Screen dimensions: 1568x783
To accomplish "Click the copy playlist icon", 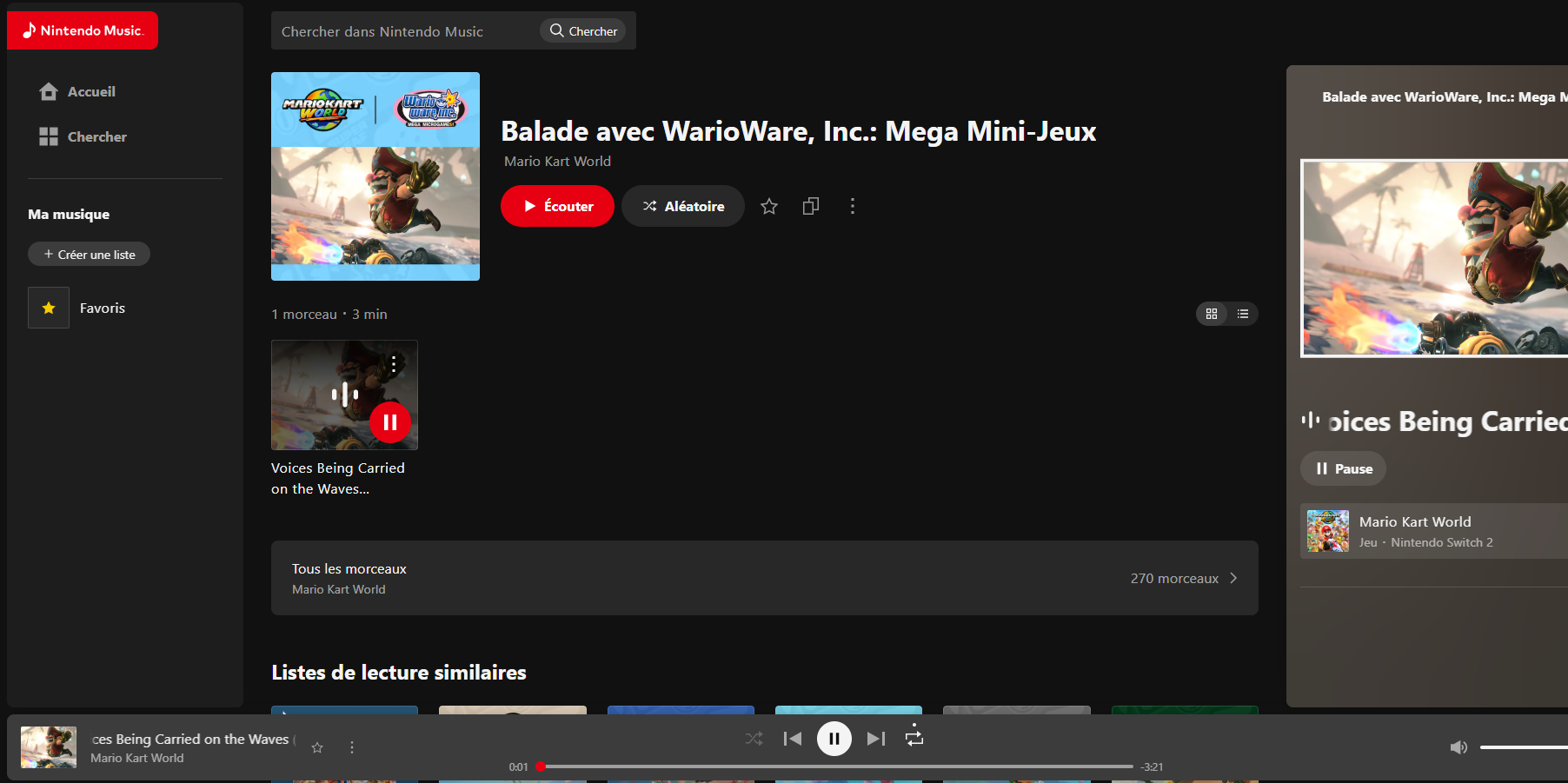I will [811, 206].
